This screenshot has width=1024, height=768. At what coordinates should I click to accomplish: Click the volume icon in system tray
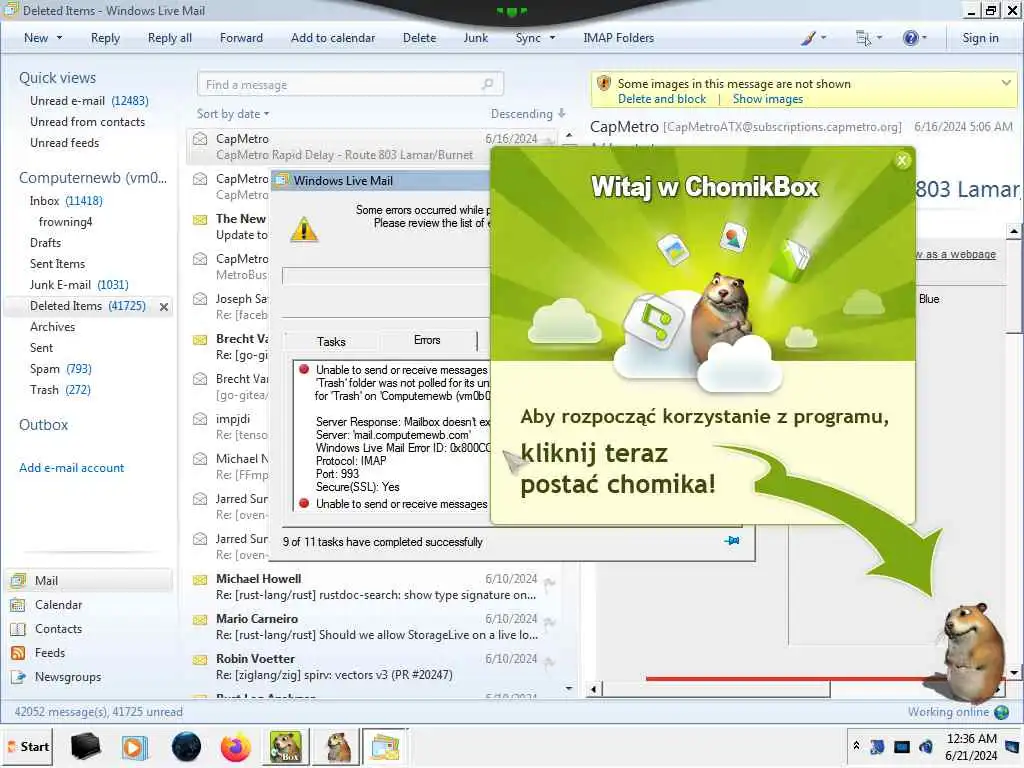point(925,746)
